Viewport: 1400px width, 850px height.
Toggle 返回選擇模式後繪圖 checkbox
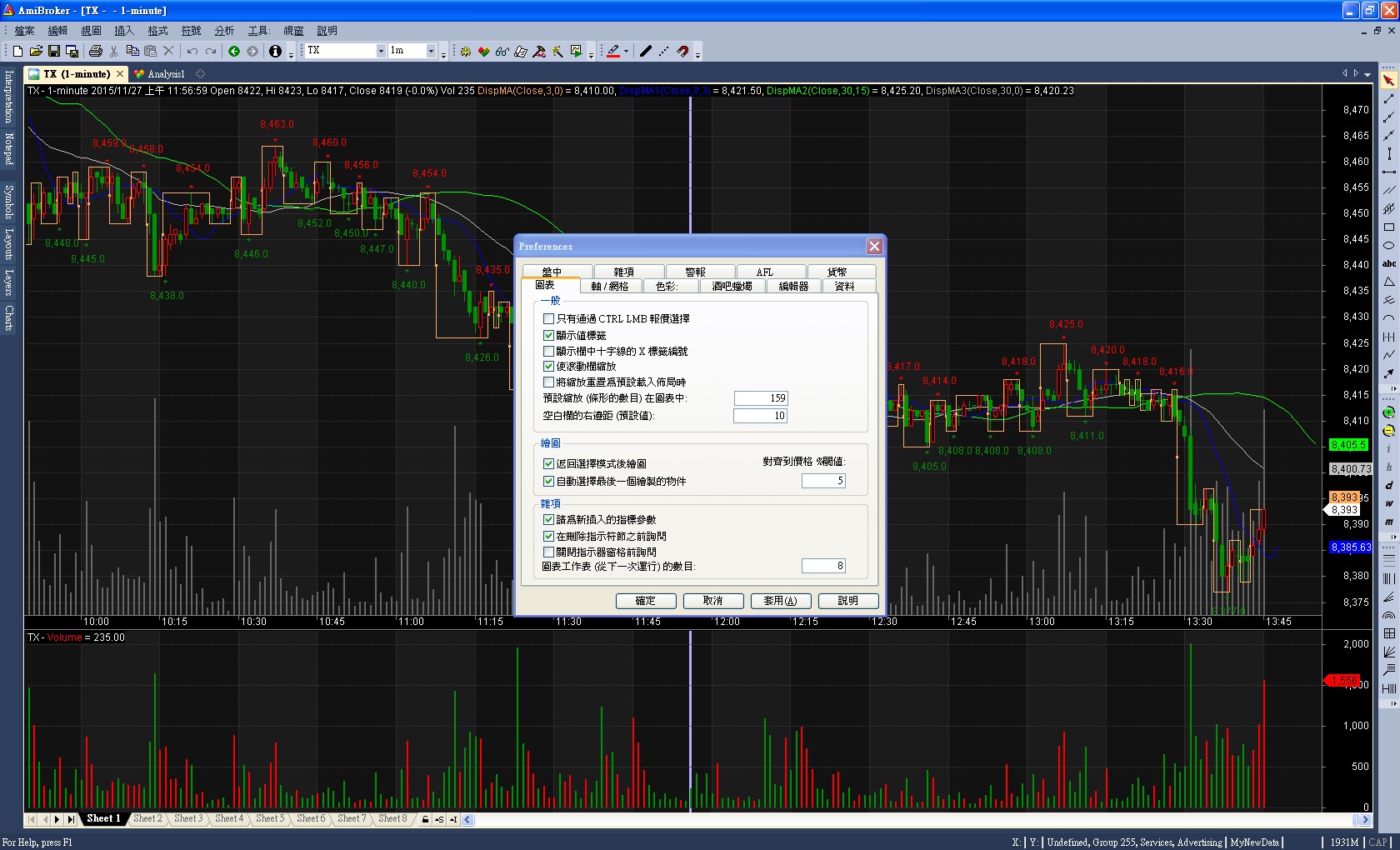point(548,464)
